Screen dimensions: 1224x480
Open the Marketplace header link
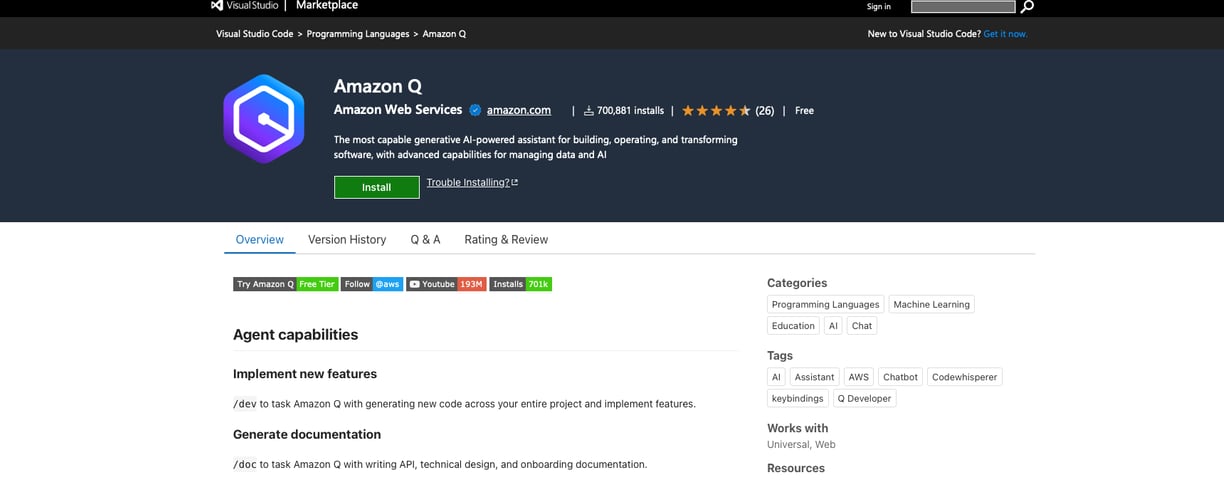point(327,5)
